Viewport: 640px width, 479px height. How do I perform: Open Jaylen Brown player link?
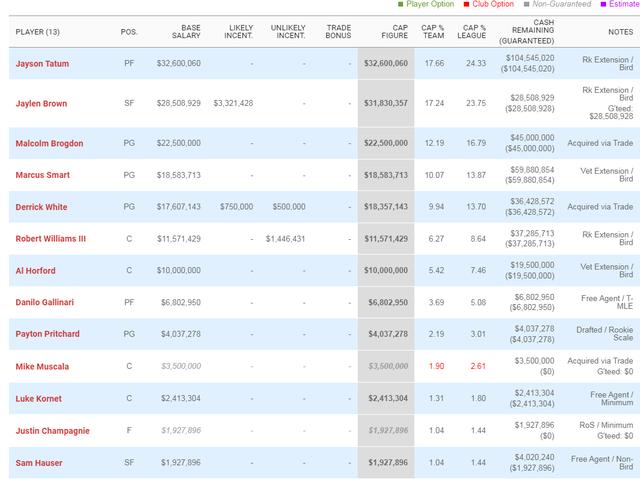[x=41, y=104]
